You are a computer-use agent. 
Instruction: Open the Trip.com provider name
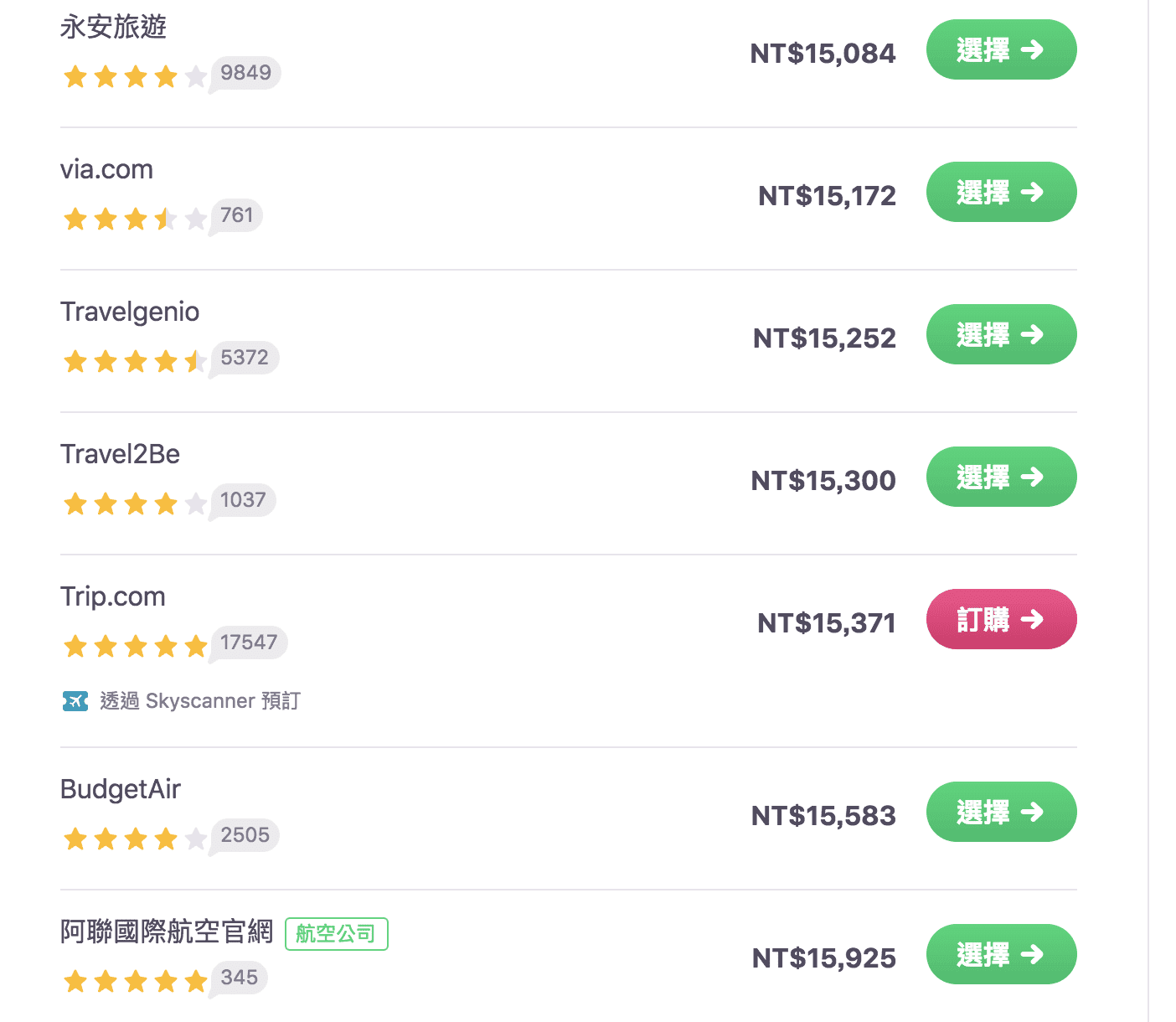tap(113, 596)
